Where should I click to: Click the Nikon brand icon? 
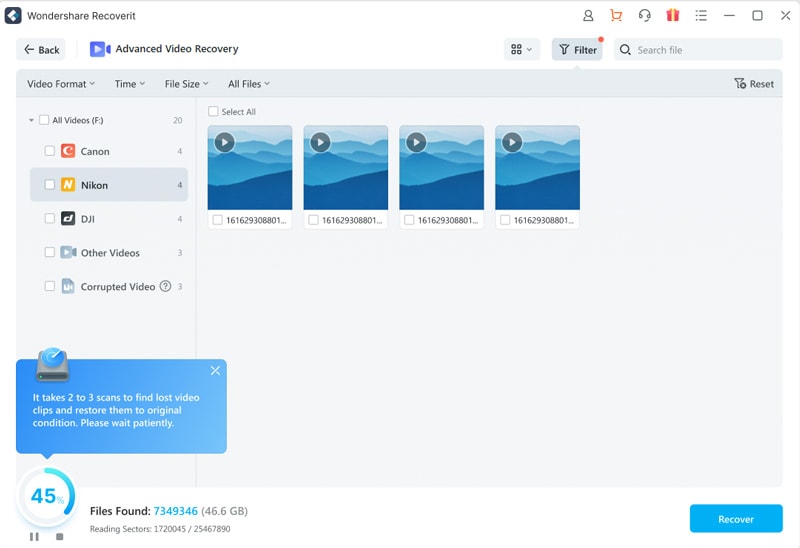click(x=68, y=185)
